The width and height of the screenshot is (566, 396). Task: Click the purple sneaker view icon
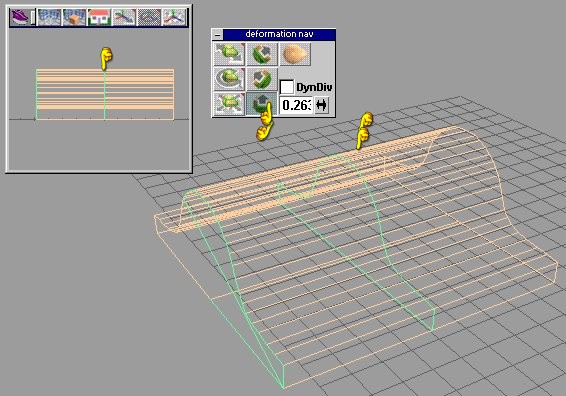[20, 17]
